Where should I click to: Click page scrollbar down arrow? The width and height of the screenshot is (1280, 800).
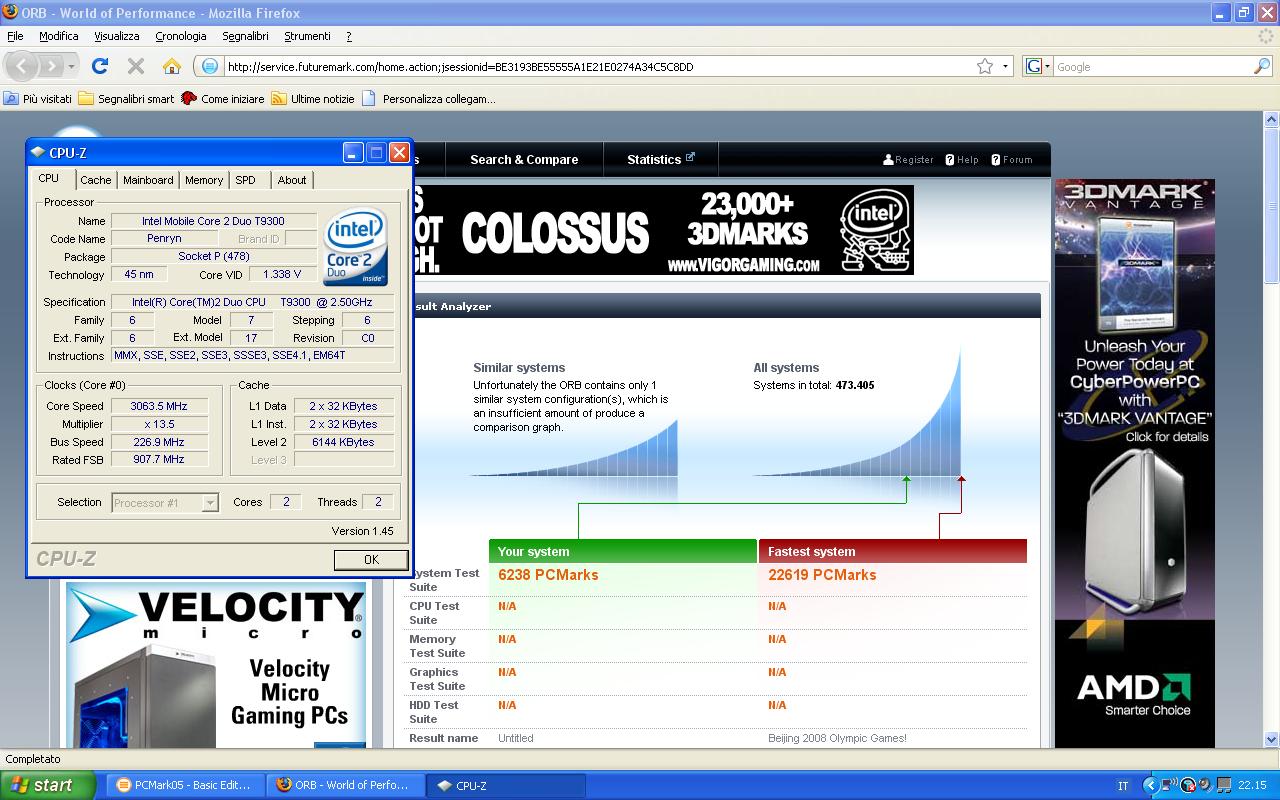(1272, 739)
